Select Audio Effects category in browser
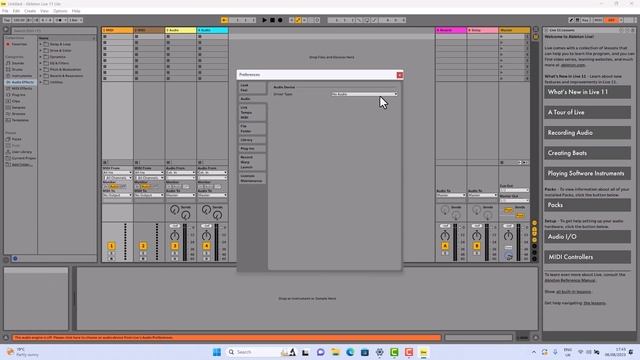 (21, 82)
